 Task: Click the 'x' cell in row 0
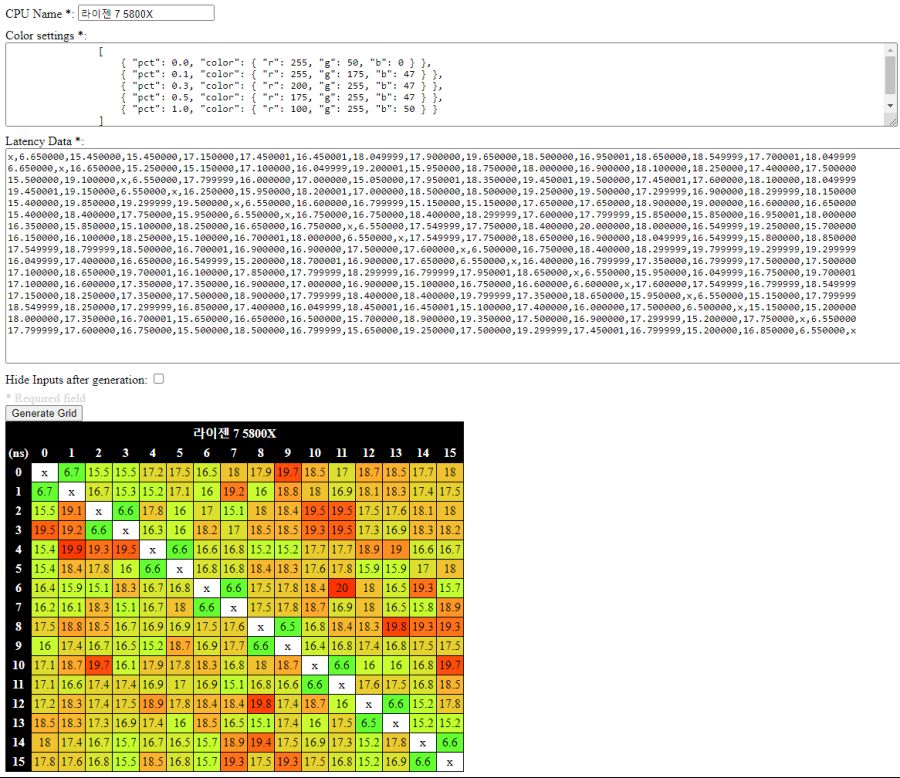44,473
